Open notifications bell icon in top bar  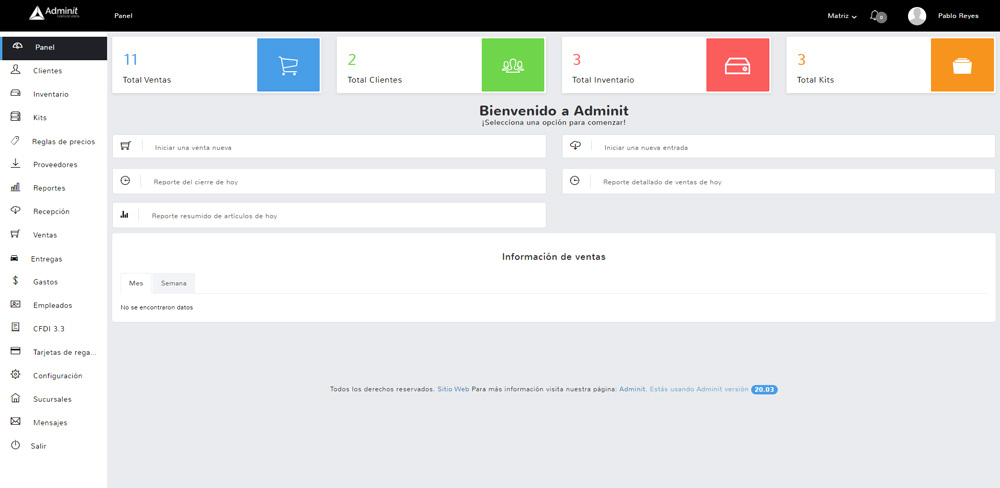876,16
